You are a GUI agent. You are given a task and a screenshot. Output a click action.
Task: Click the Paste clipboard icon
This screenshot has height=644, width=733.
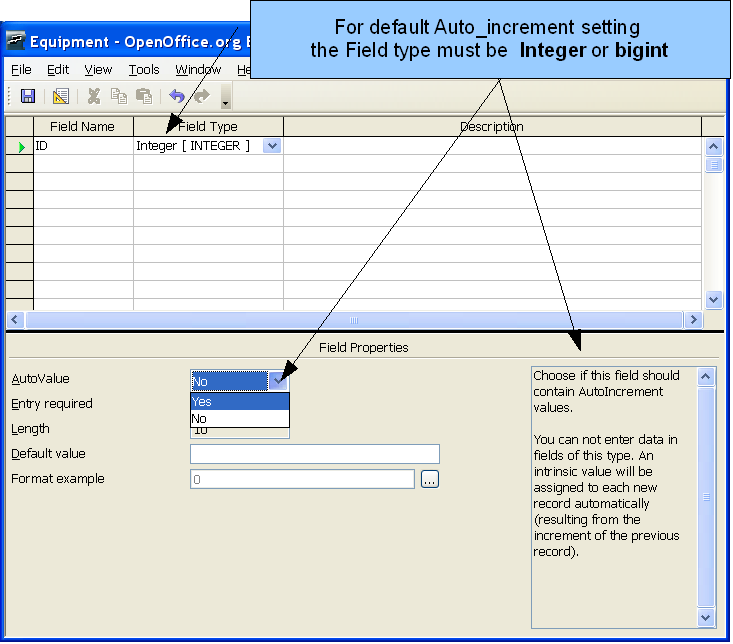coord(144,96)
